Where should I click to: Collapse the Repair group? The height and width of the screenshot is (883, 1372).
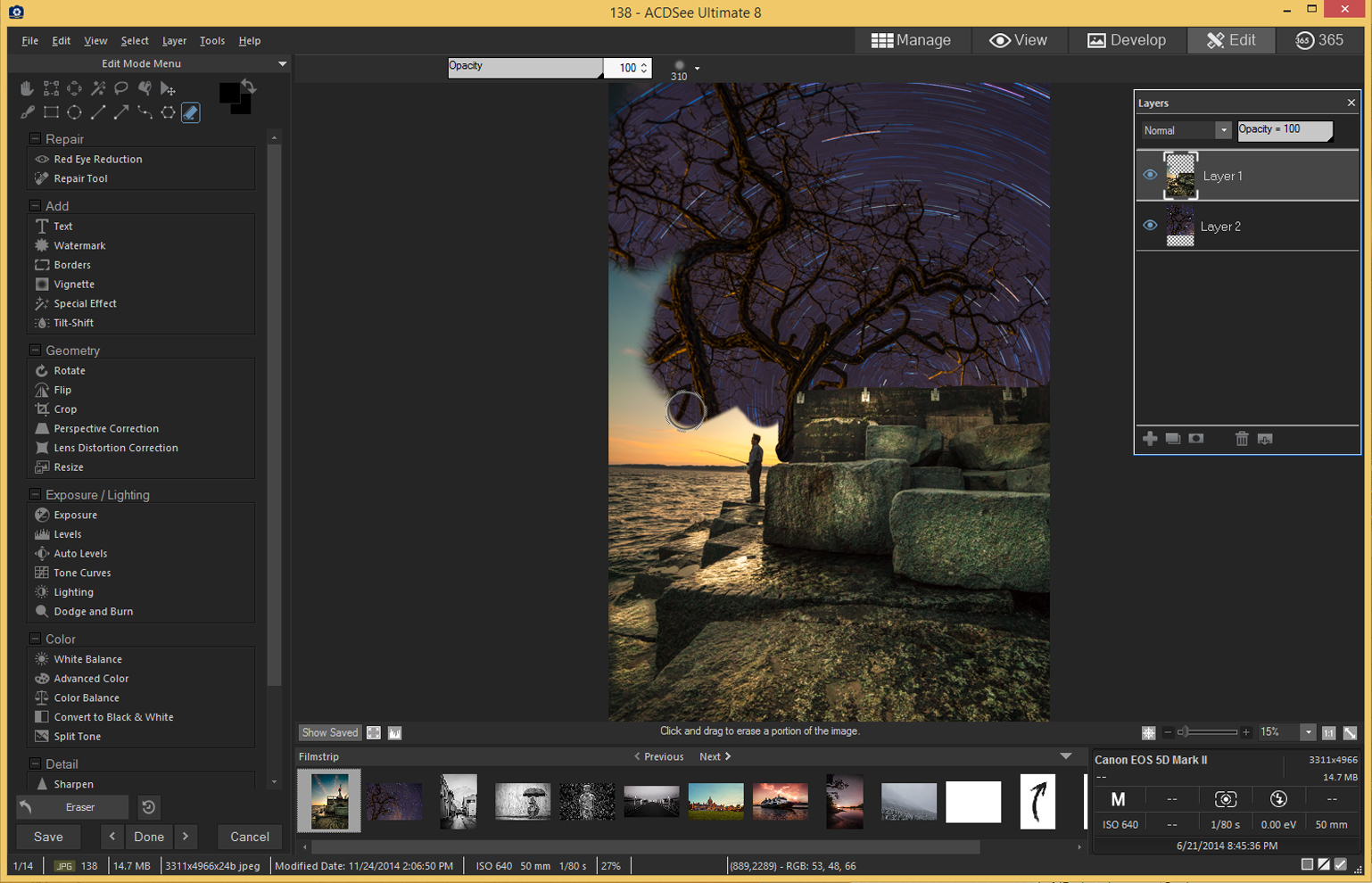point(35,138)
